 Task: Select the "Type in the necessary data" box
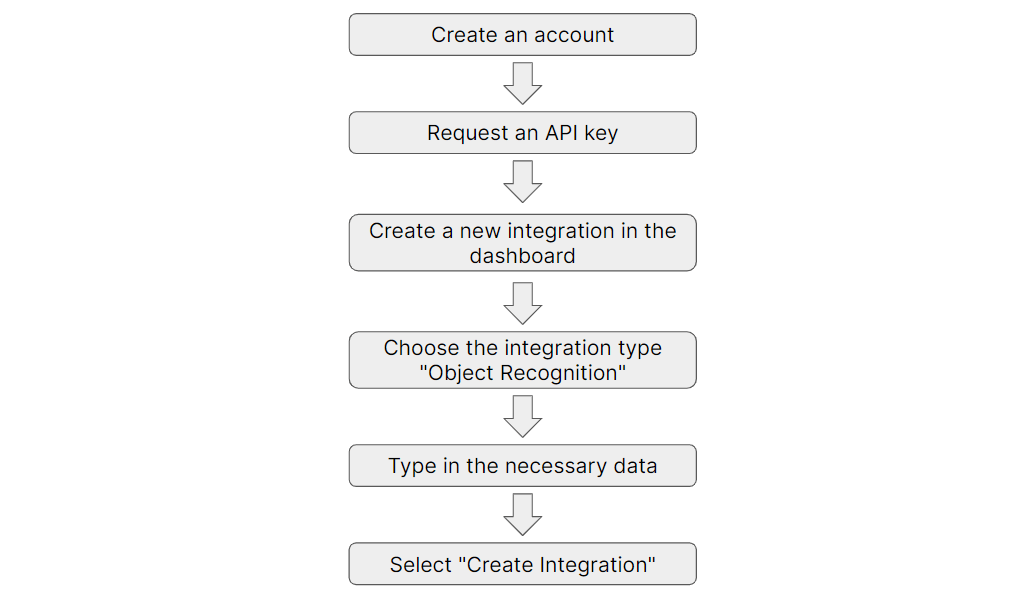pyautogui.click(x=523, y=465)
